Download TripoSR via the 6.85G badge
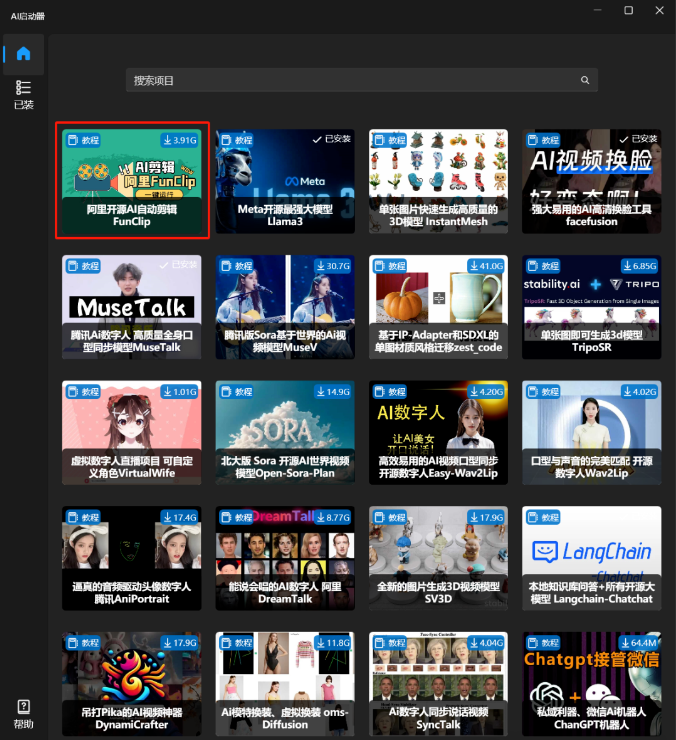This screenshot has width=676, height=740. click(x=640, y=266)
